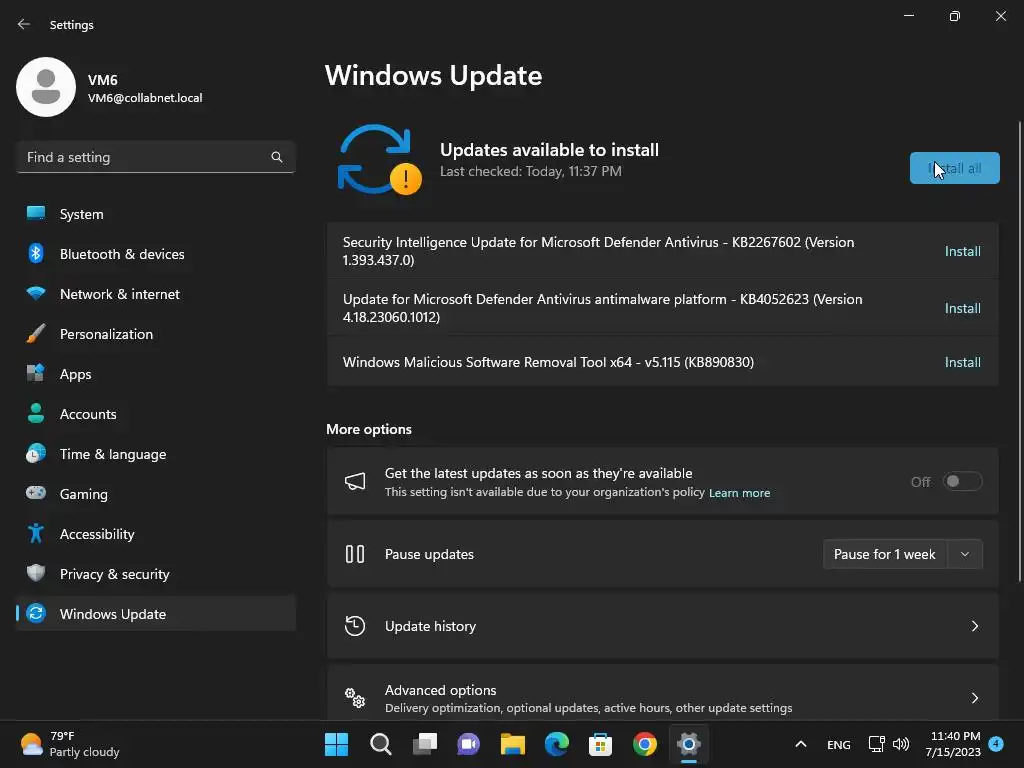Open taskbar Search
Screen dimensions: 1024x768
381,744
